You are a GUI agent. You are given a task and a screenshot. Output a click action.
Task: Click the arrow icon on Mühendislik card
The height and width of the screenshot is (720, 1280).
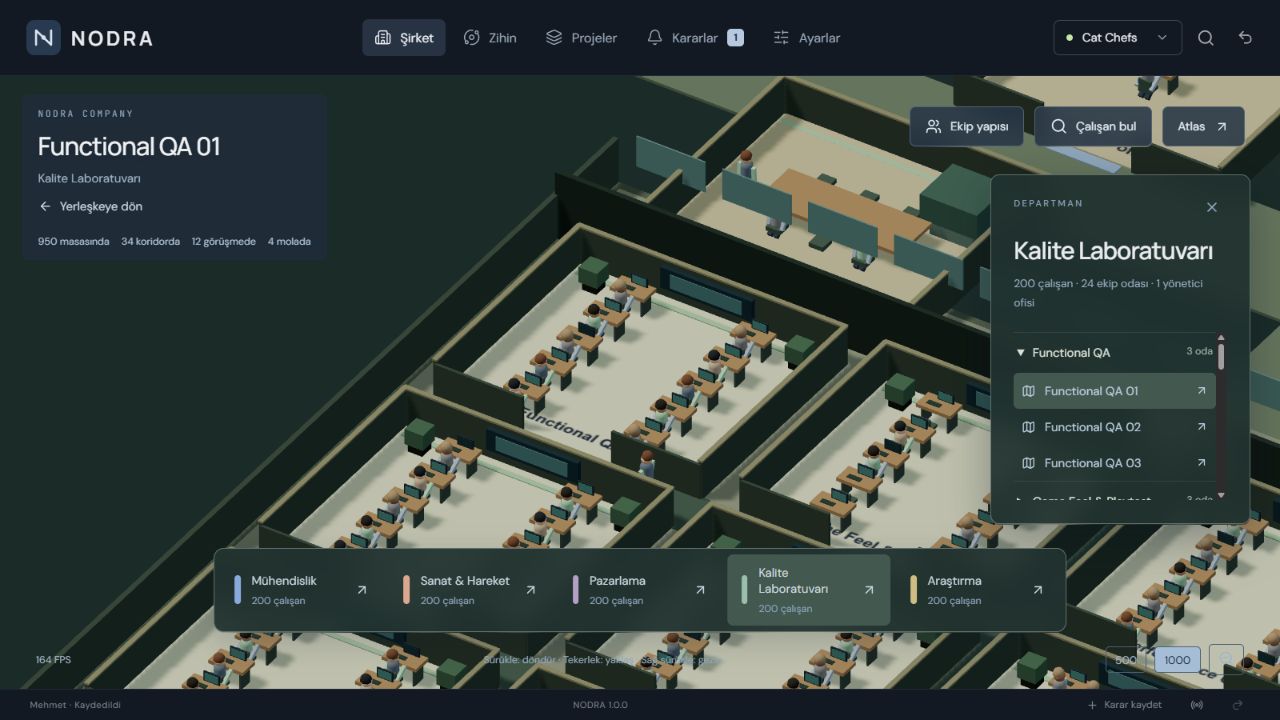(362, 590)
